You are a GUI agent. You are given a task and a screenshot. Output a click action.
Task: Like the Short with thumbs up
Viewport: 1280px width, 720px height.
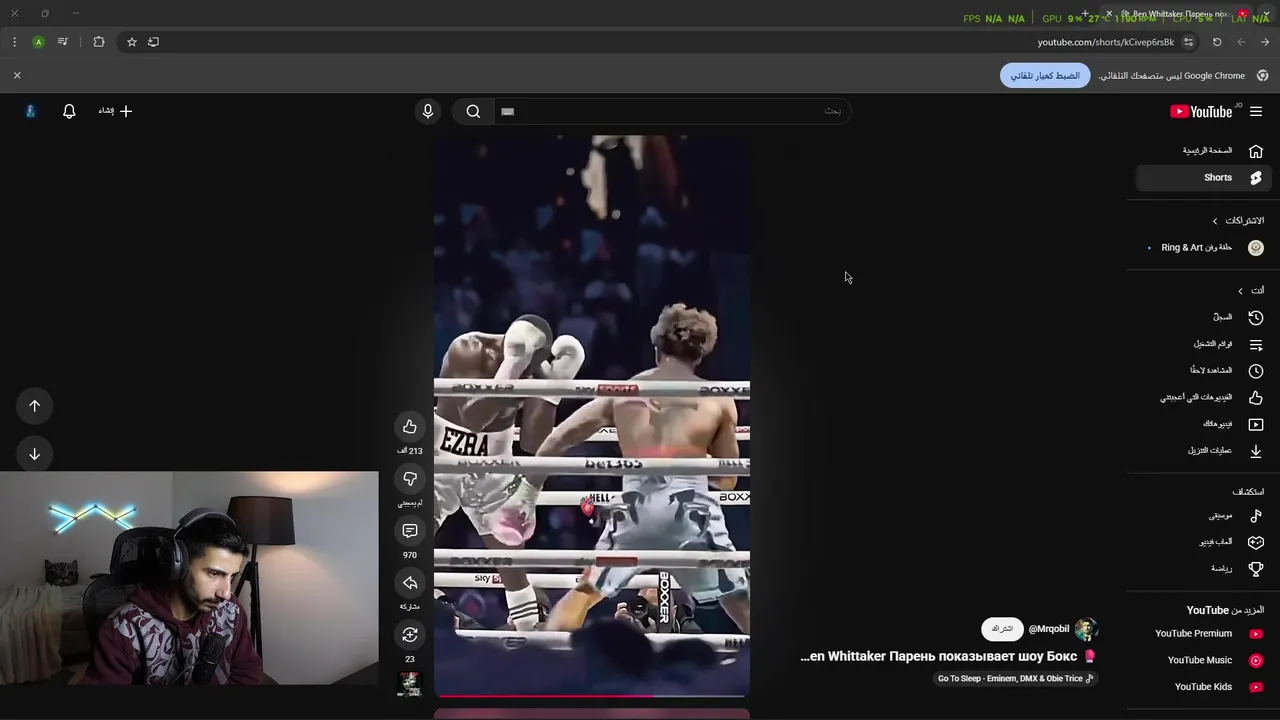[x=410, y=427]
